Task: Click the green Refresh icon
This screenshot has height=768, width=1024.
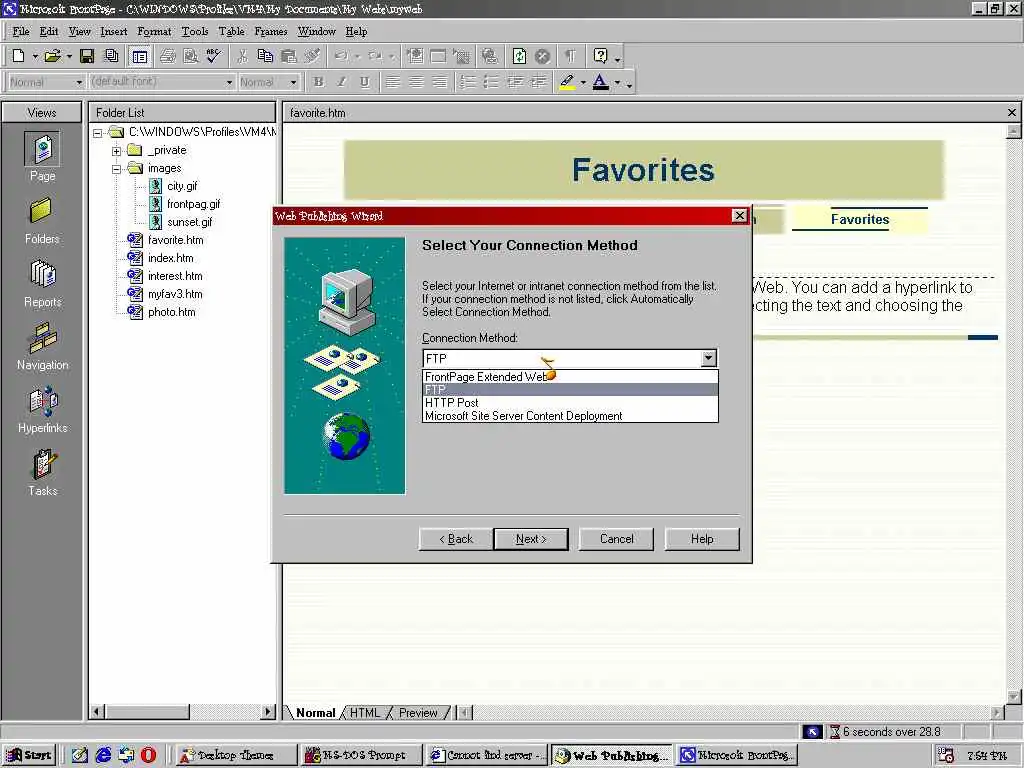Action: pos(519,56)
